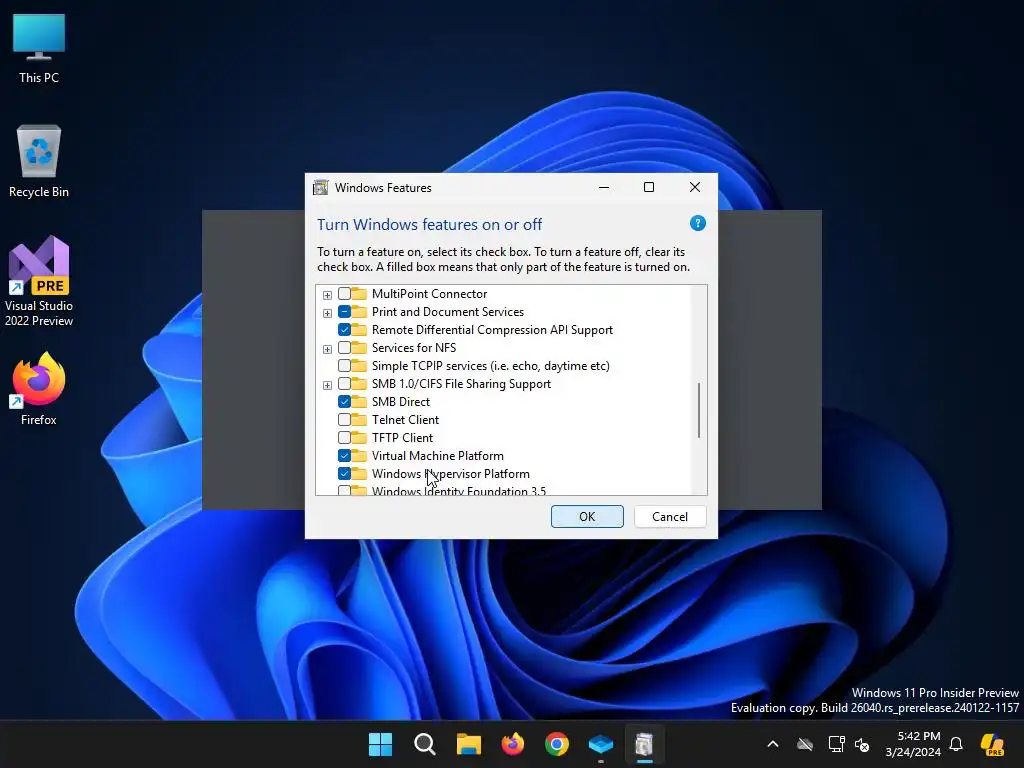
Task: Open taskbar Search
Action: pyautogui.click(x=424, y=744)
